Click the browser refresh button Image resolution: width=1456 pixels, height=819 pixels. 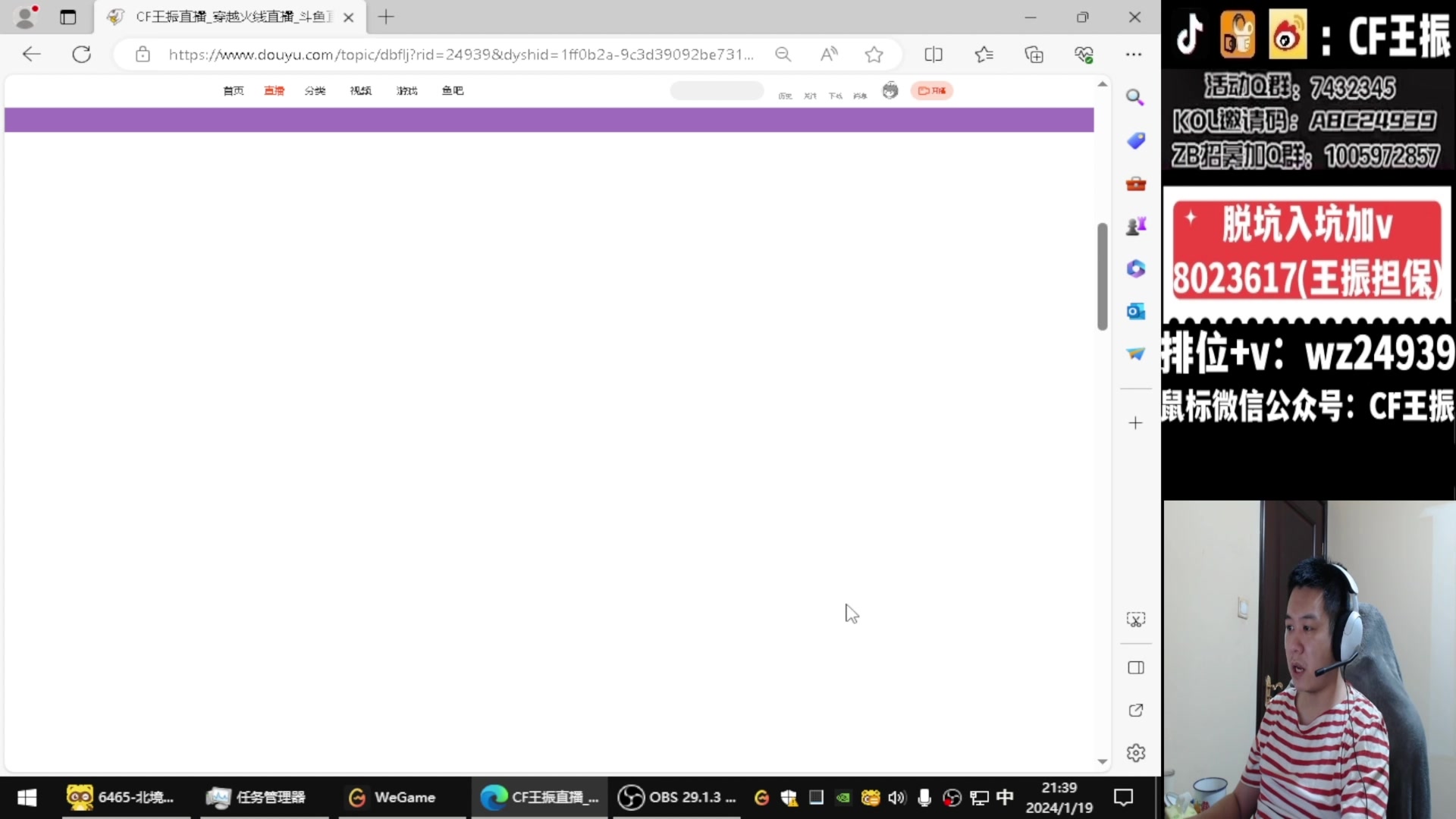click(82, 55)
